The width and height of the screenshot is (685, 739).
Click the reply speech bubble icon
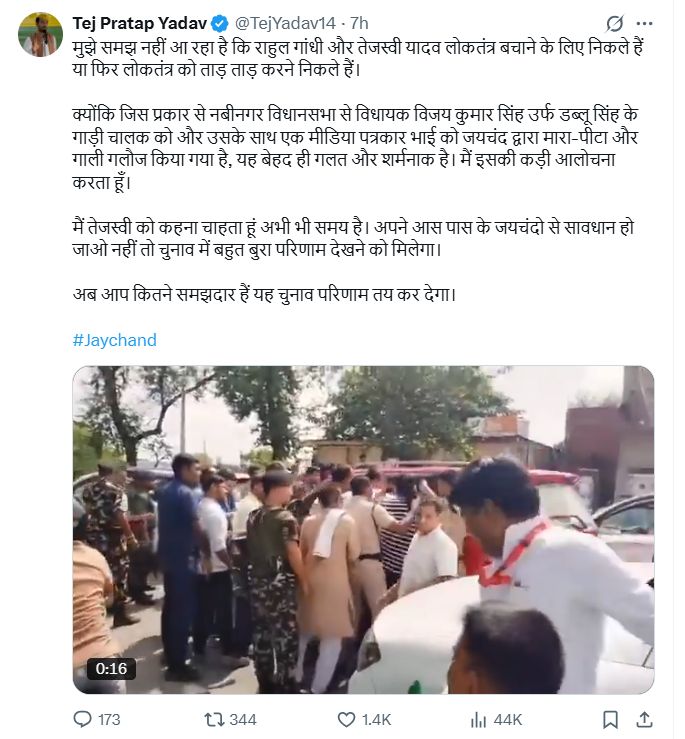point(83,720)
